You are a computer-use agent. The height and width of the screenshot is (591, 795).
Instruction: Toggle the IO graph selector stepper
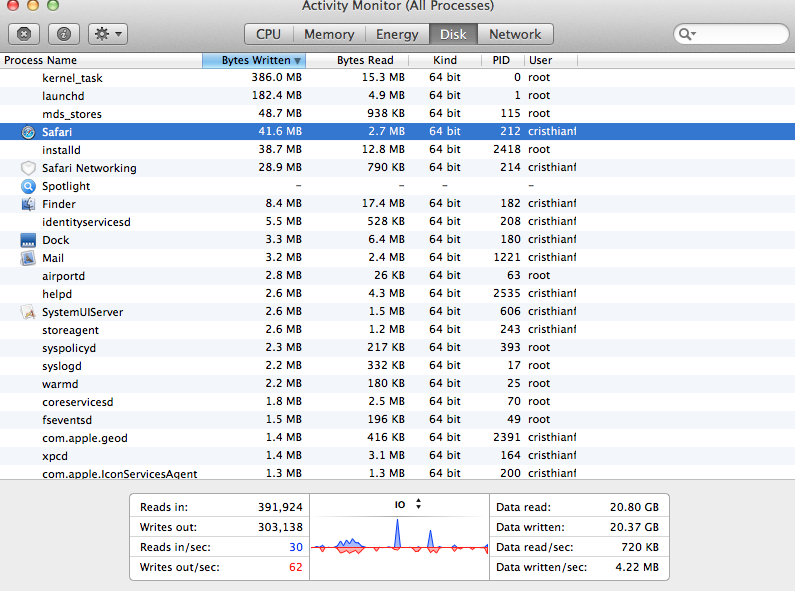point(418,504)
